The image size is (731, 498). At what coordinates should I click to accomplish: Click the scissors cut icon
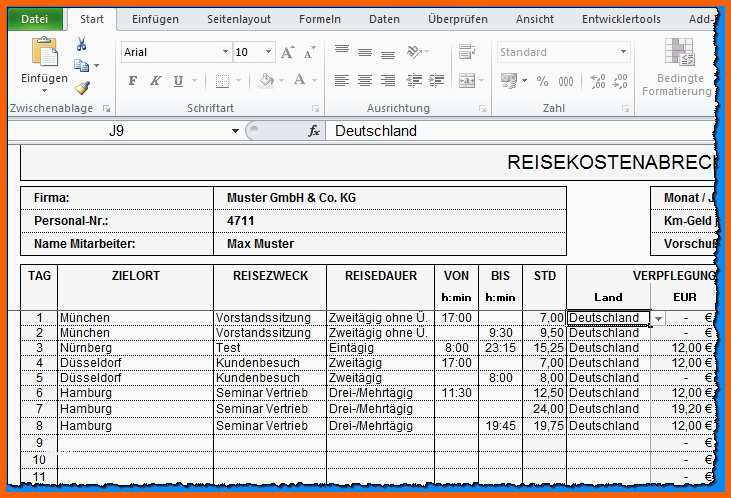(82, 43)
